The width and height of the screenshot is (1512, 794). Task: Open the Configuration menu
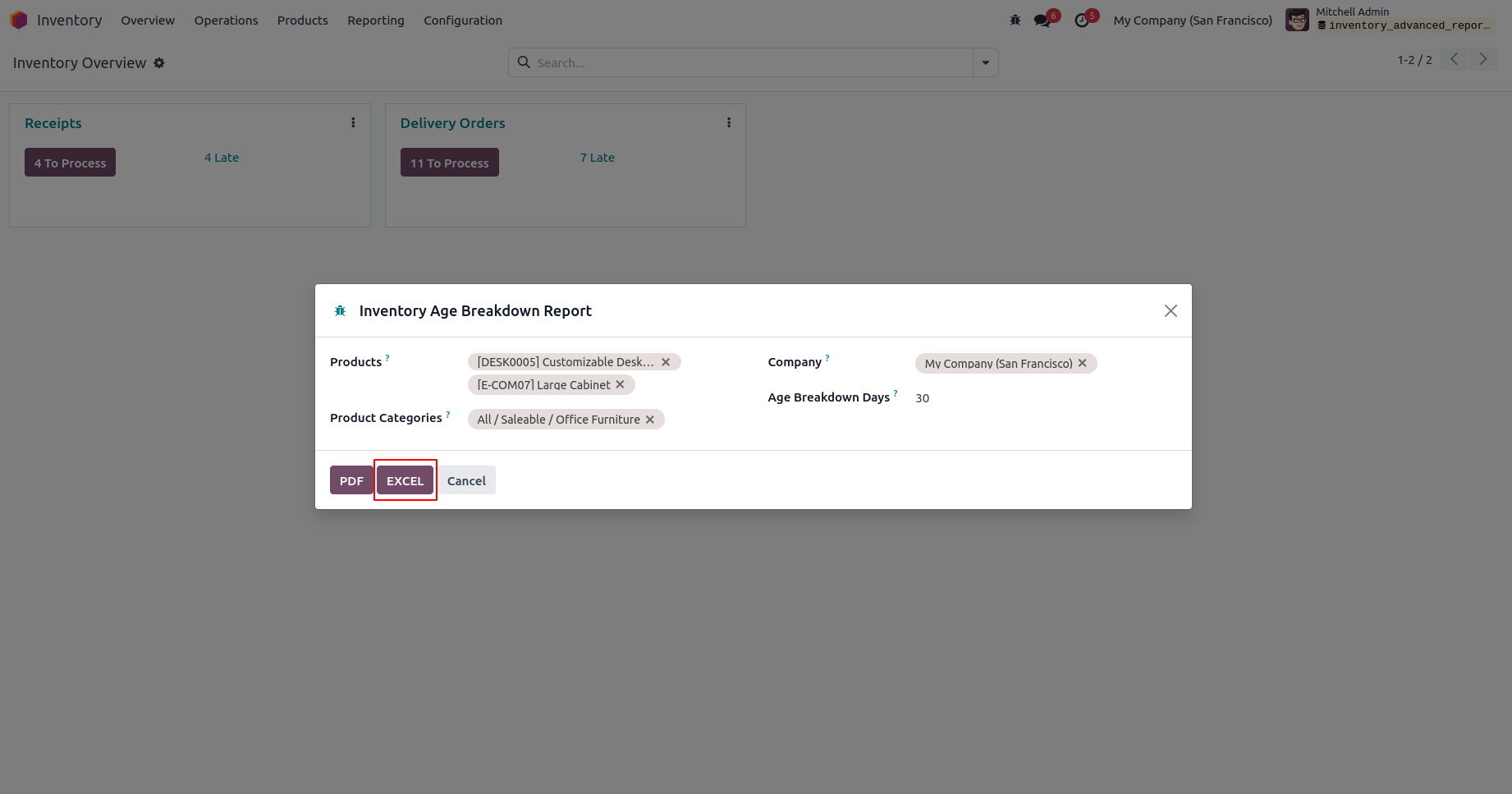click(463, 21)
